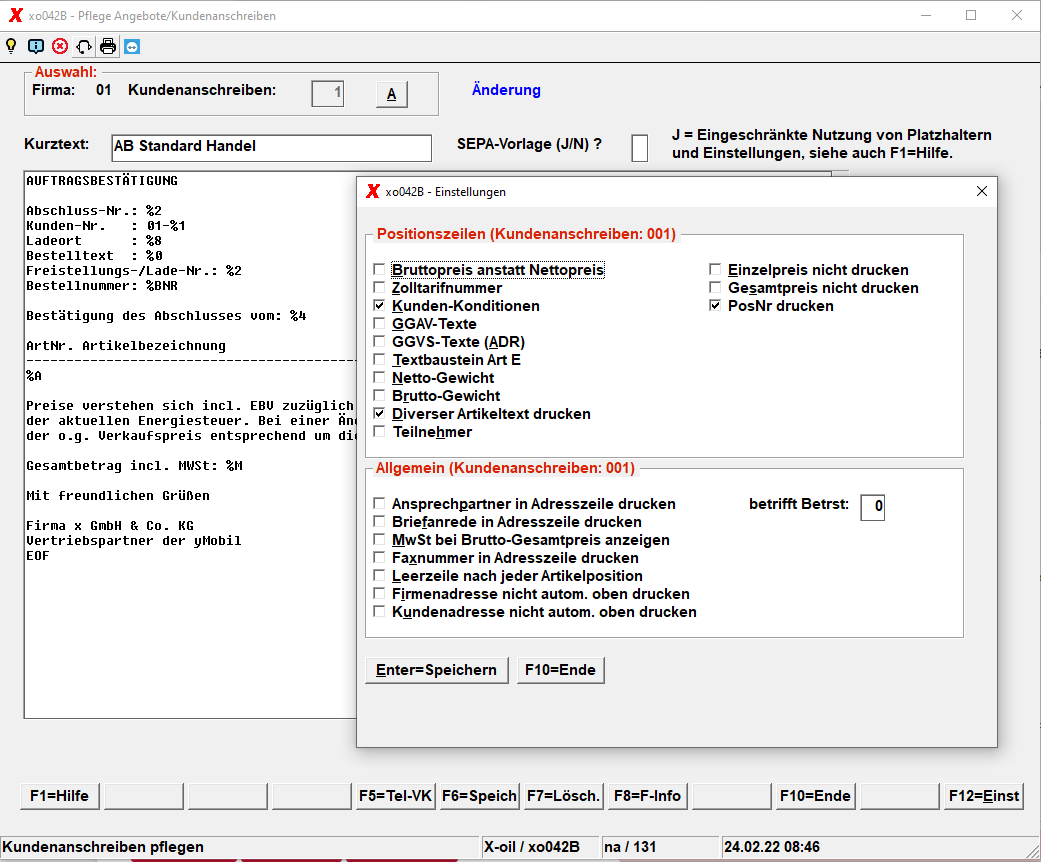Screen dimensions: 1041x862
Task: Click the Enter=Speichern button
Action: pyautogui.click(x=437, y=670)
